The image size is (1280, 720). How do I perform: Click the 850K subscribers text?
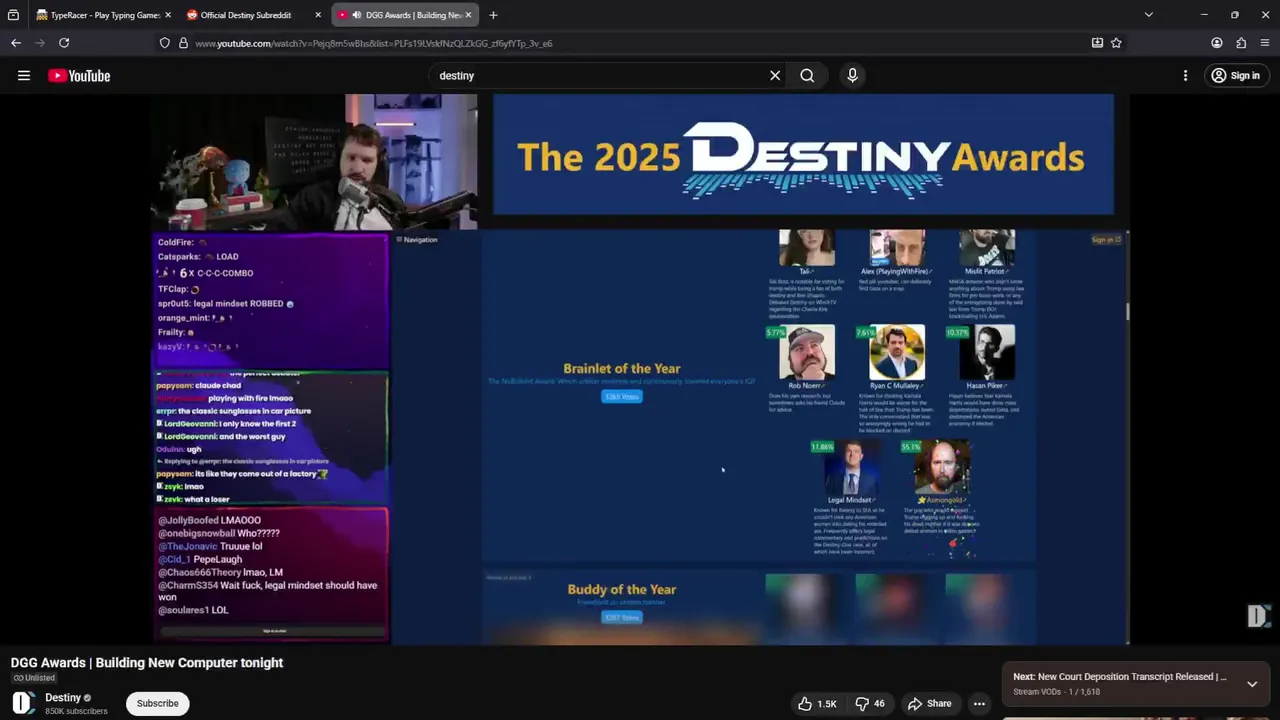[76, 711]
